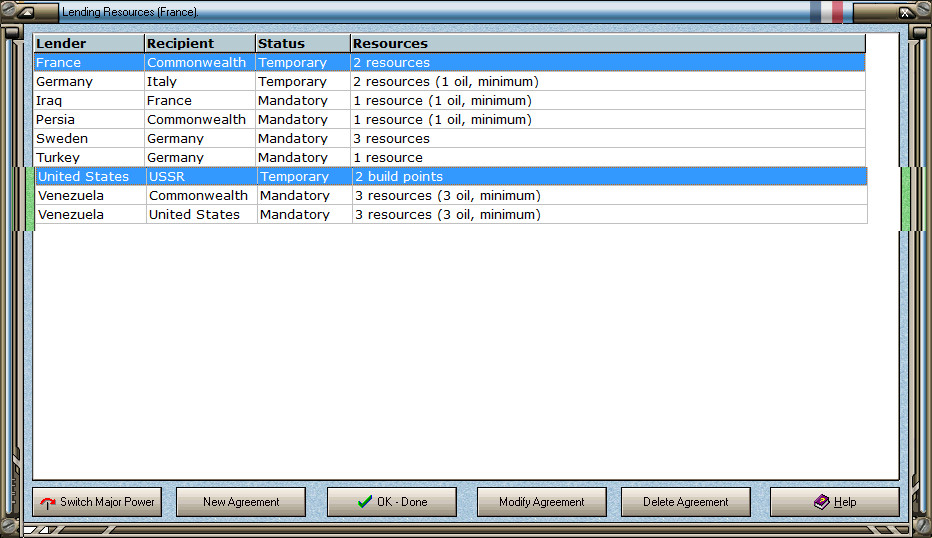The image size is (932, 538).
Task: Sort by the Lender column header
Action: 89,43
